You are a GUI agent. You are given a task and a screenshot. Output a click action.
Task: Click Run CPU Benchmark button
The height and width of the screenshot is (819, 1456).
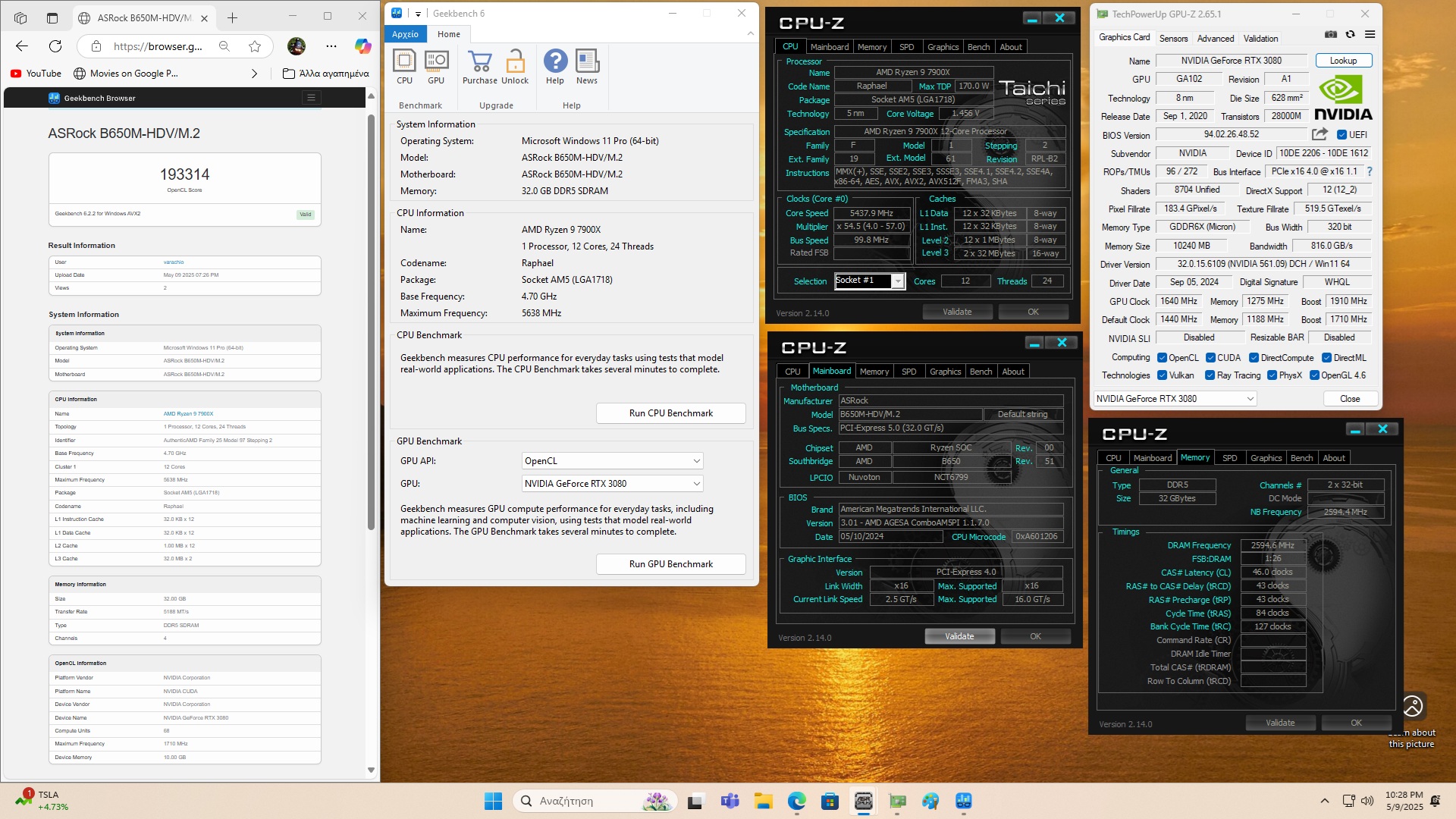[x=670, y=413]
